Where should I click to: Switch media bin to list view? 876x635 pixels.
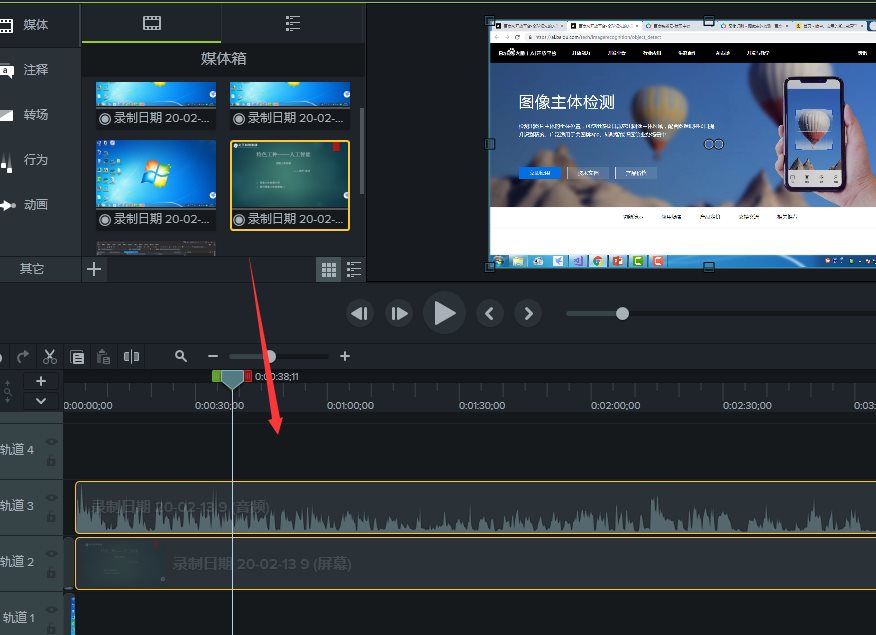(353, 269)
